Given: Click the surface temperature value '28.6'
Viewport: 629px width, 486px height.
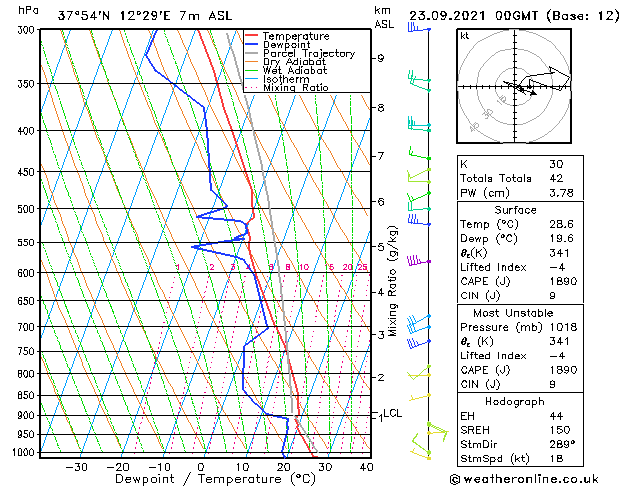Looking at the screenshot, I should pyautogui.click(x=561, y=224).
